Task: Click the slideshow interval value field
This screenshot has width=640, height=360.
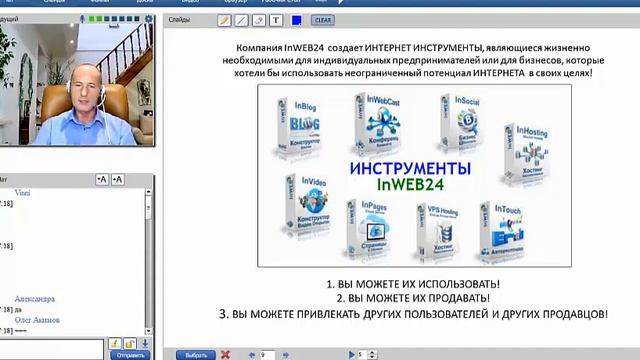Action: (362, 355)
